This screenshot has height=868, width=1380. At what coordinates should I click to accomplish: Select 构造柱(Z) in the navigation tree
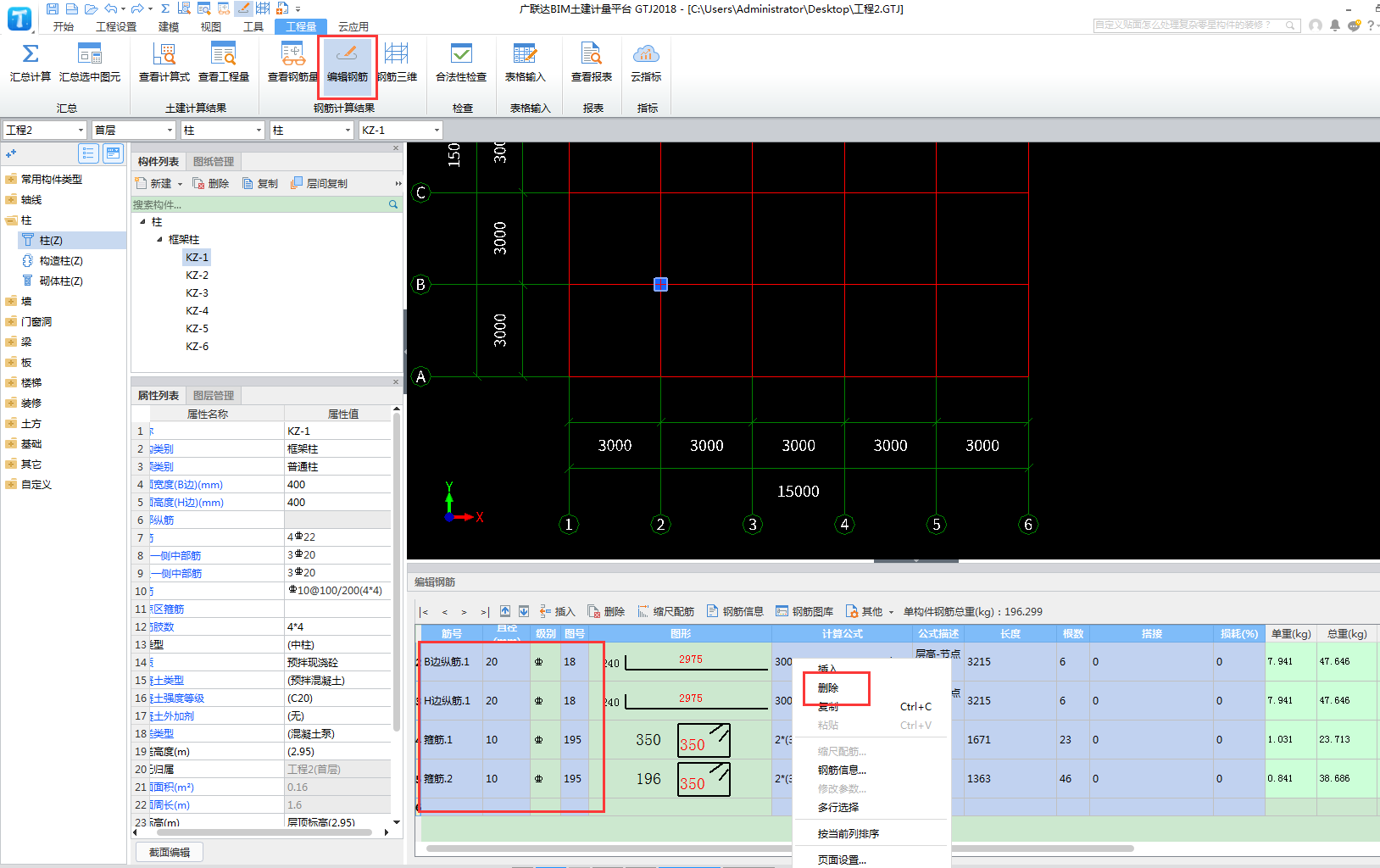[x=61, y=260]
